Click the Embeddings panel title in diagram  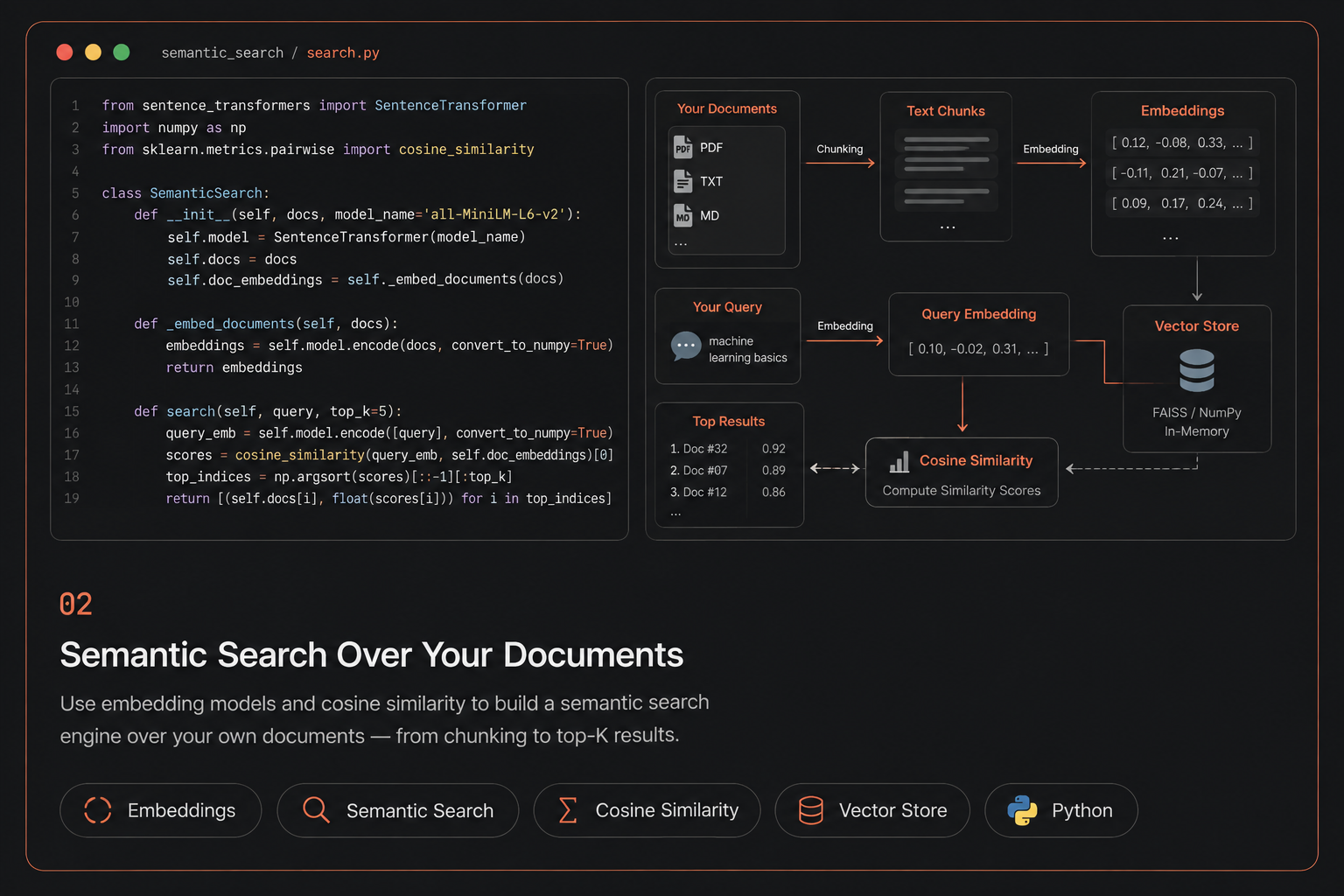coord(1183,111)
